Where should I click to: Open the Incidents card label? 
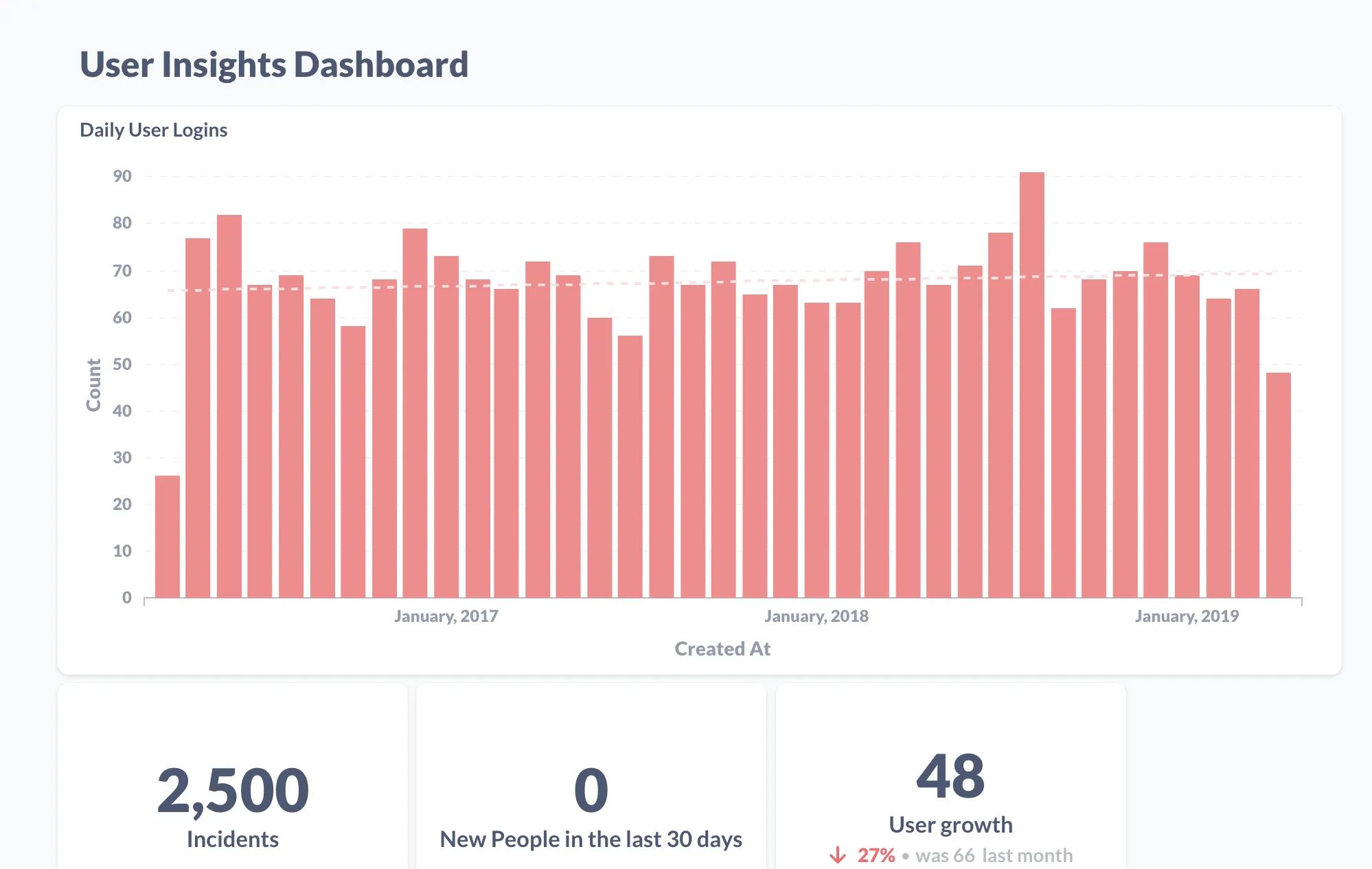(x=233, y=839)
